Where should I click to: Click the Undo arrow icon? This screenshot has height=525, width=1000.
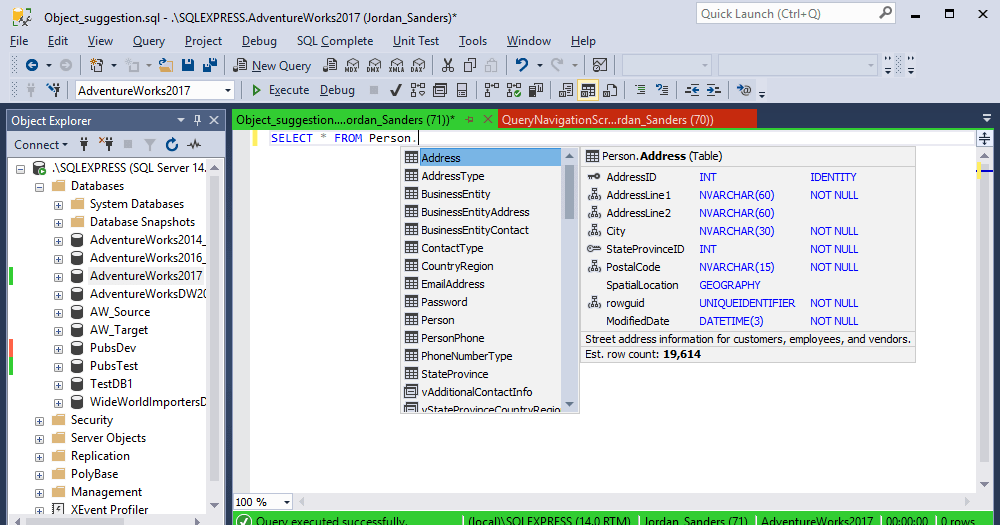pyautogui.click(x=521, y=65)
